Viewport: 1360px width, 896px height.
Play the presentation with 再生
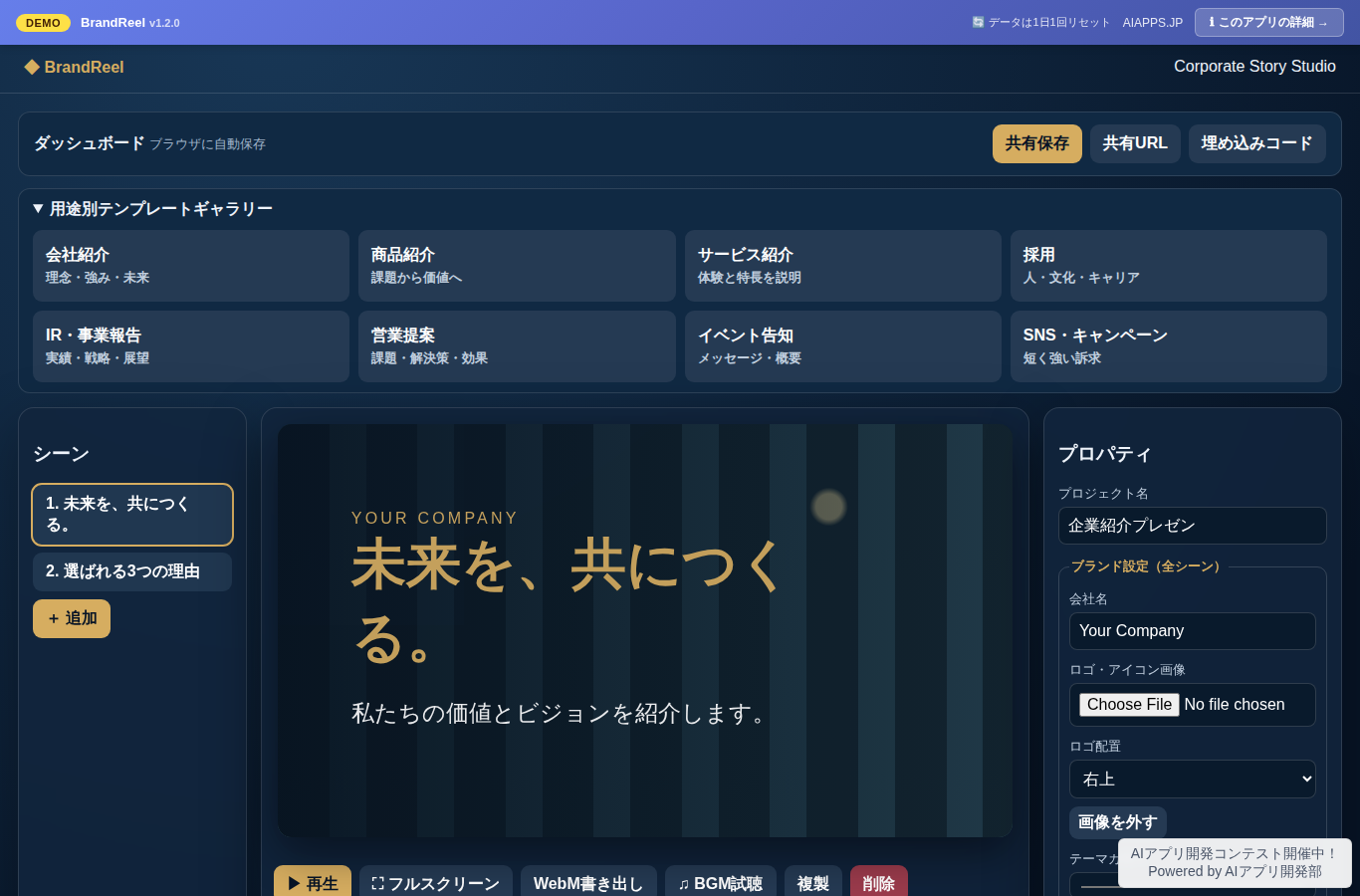click(313, 883)
